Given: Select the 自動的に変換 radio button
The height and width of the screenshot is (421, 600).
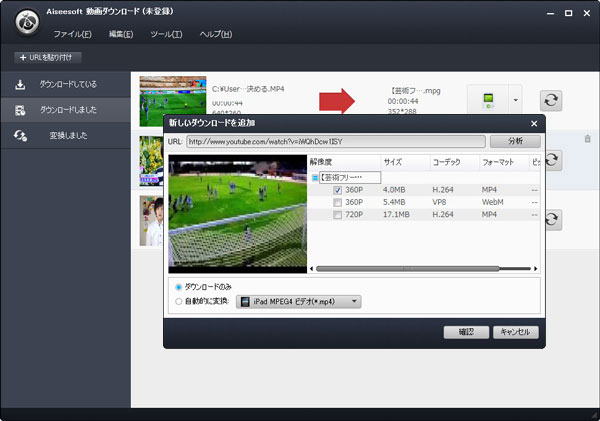Looking at the screenshot, I should [179, 301].
